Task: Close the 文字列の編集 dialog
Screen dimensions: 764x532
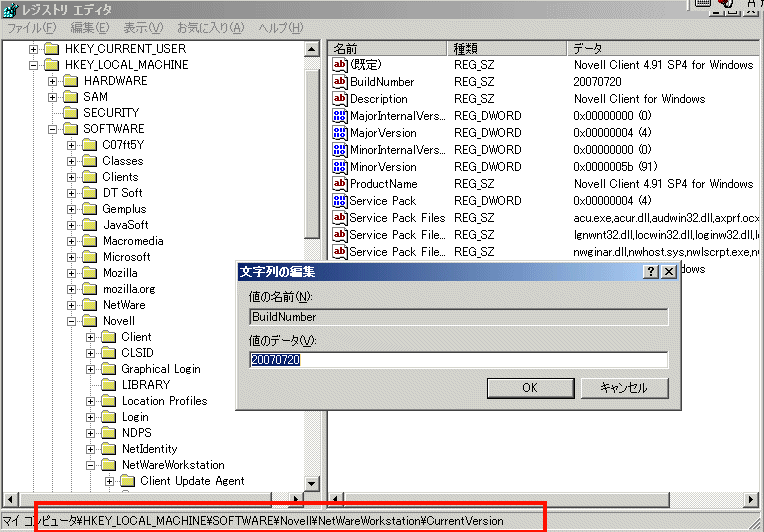Action: click(669, 271)
